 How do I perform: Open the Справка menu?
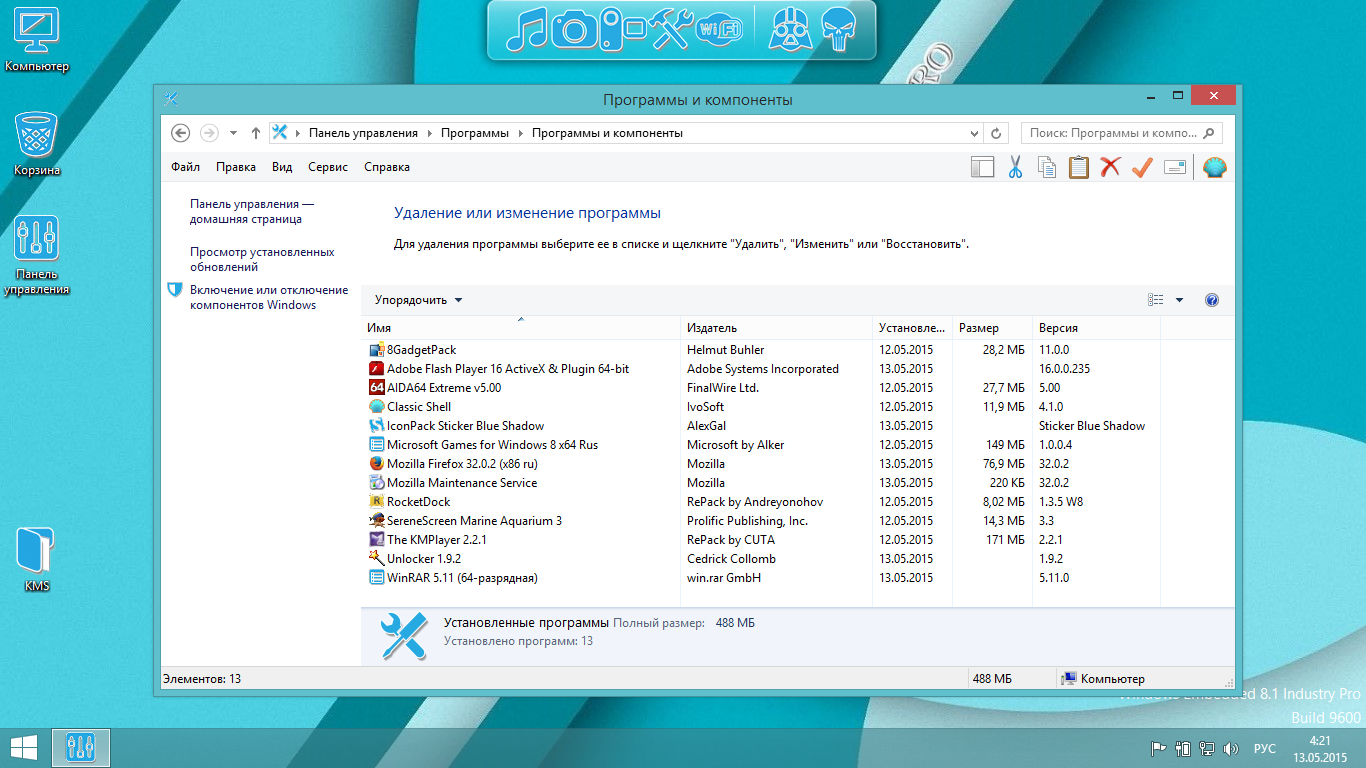(x=387, y=167)
